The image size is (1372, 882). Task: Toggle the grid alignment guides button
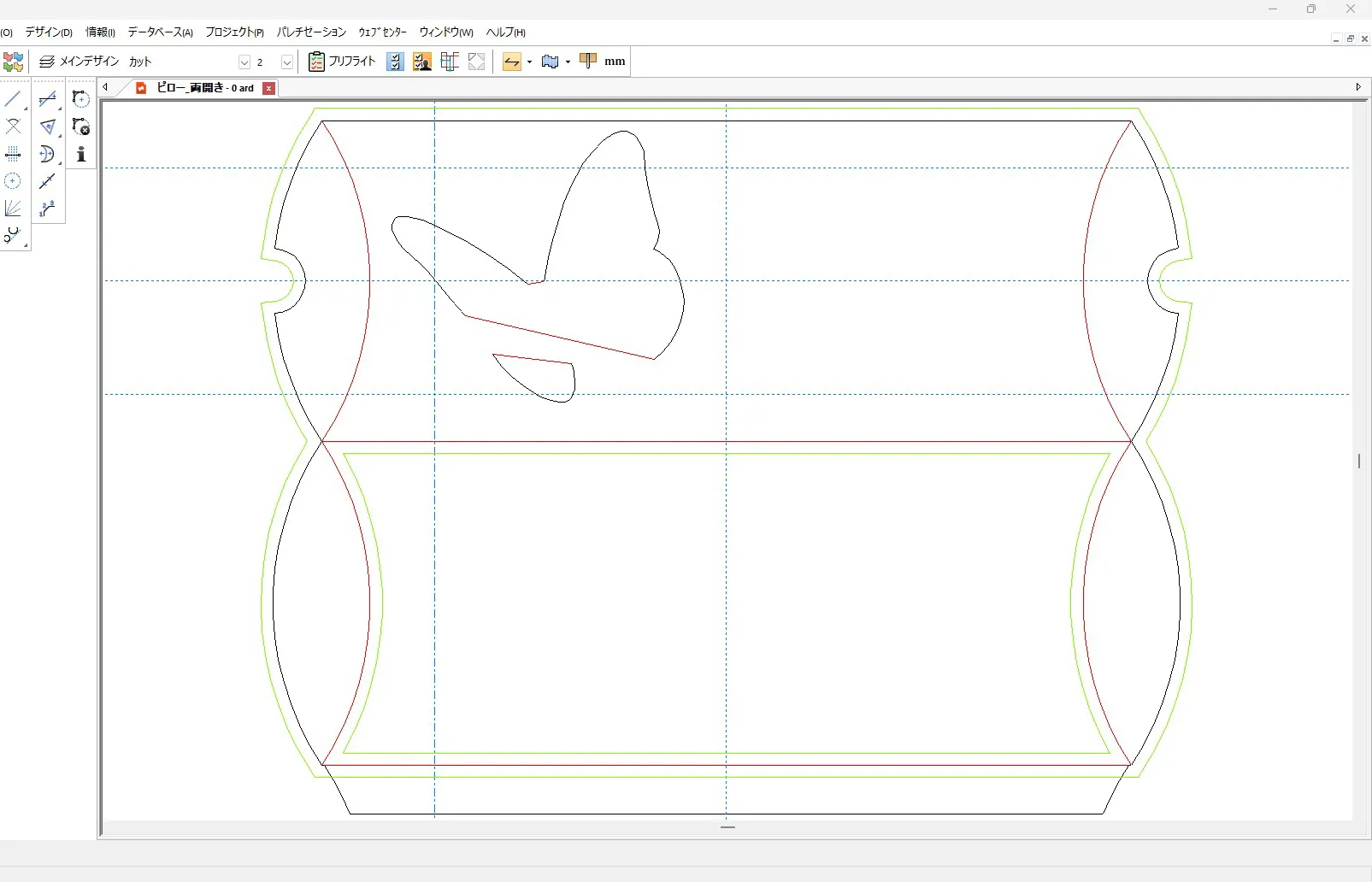[x=450, y=62]
